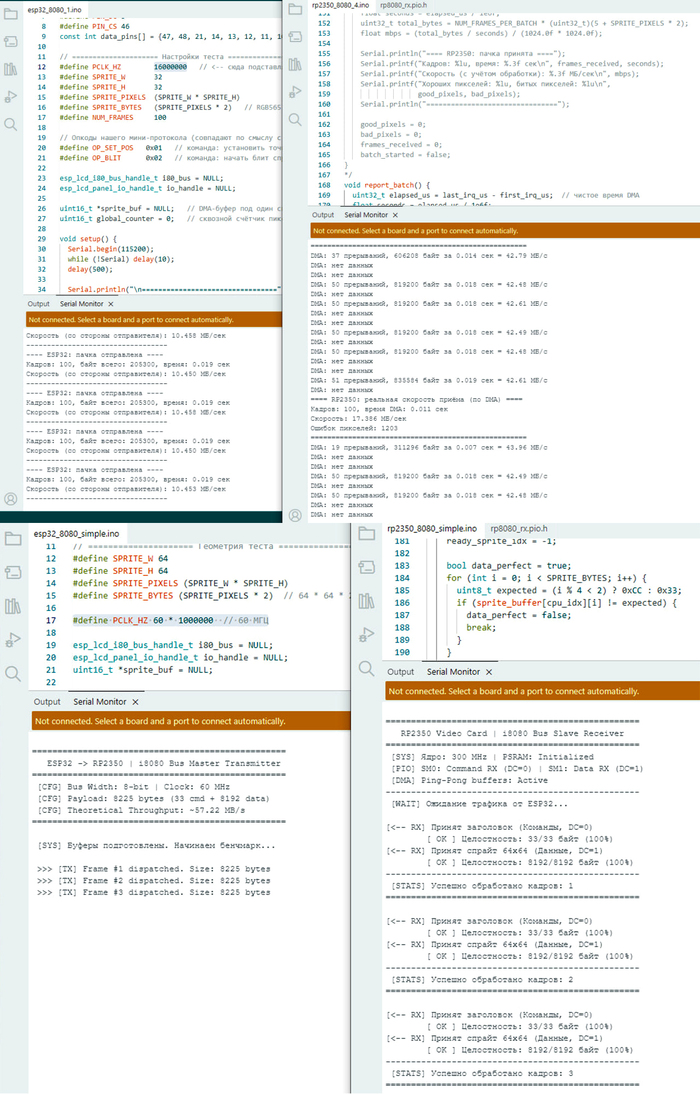700x1094 pixels.
Task: Click 'Not connected' banner in esp32_8080_simple.ino window
Action: (191, 721)
